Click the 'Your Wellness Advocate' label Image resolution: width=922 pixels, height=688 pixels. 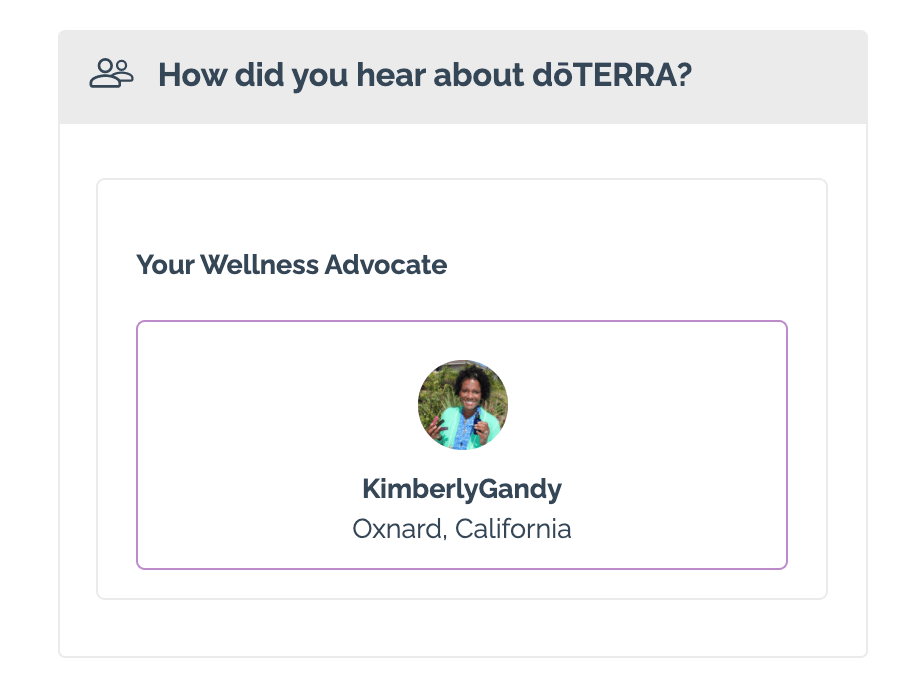pyautogui.click(x=292, y=265)
